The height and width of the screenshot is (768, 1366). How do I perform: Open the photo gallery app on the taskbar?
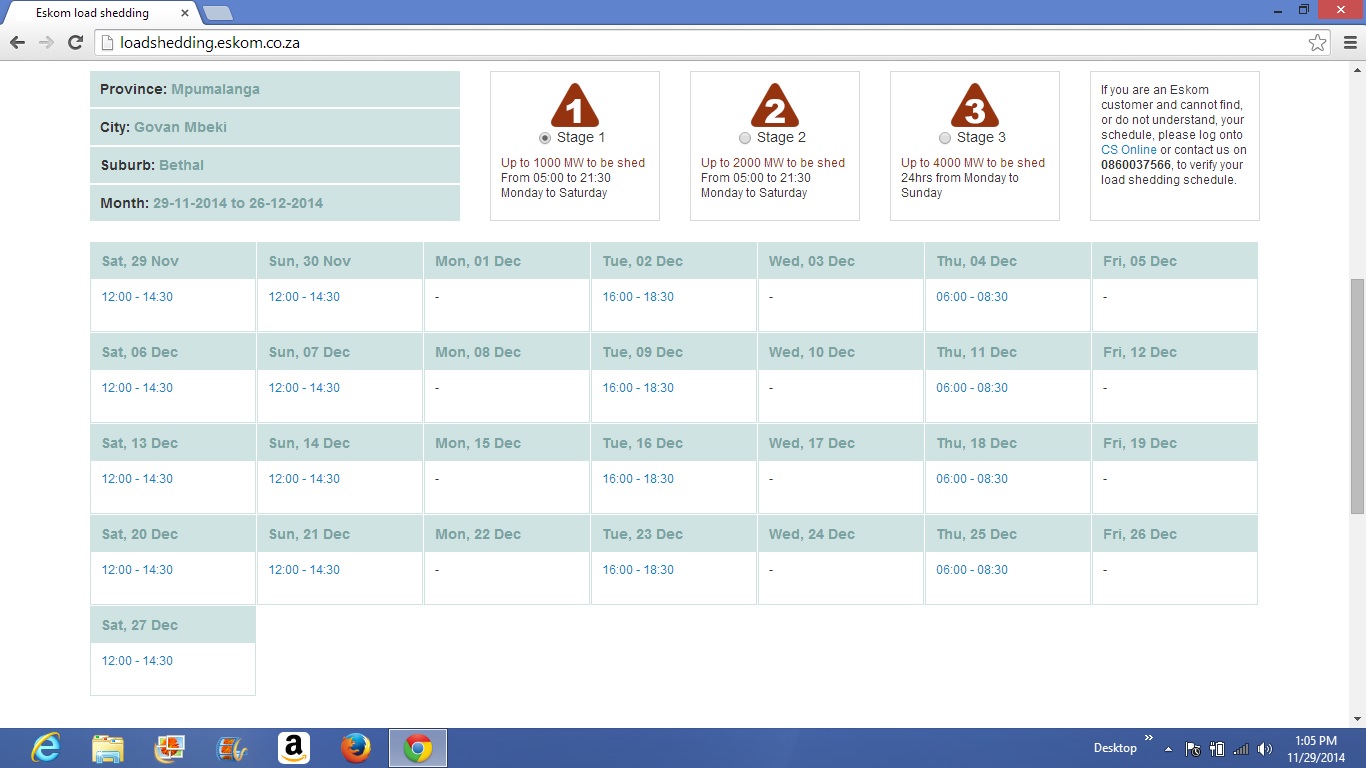[x=170, y=748]
